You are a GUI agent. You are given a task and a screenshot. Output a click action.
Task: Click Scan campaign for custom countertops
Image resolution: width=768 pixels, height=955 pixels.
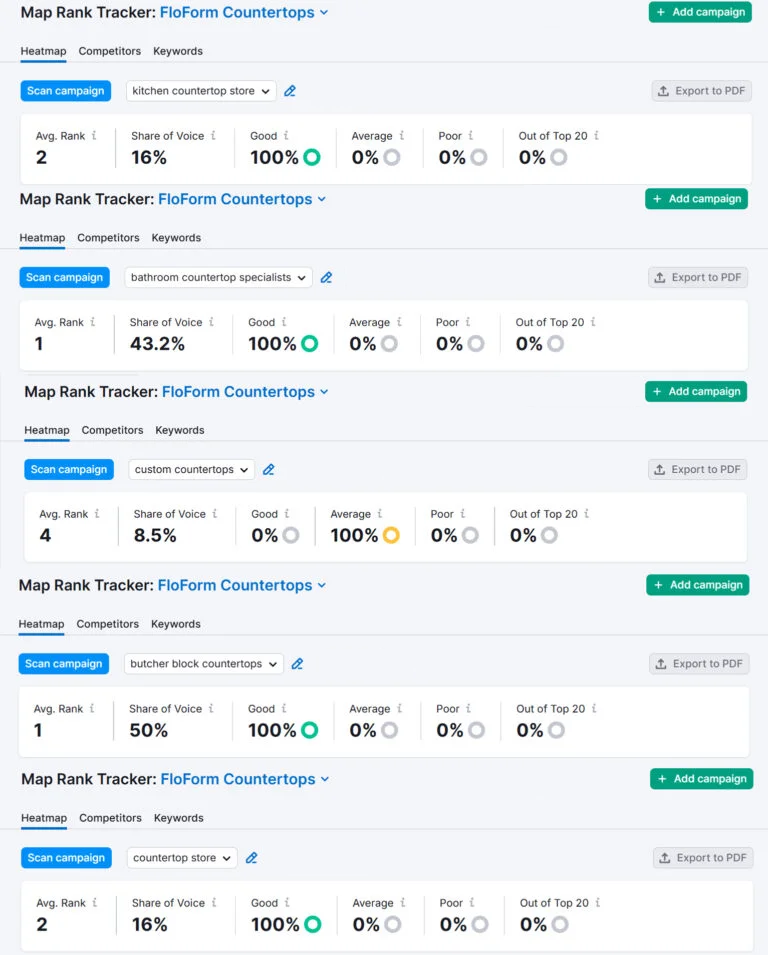(x=69, y=470)
